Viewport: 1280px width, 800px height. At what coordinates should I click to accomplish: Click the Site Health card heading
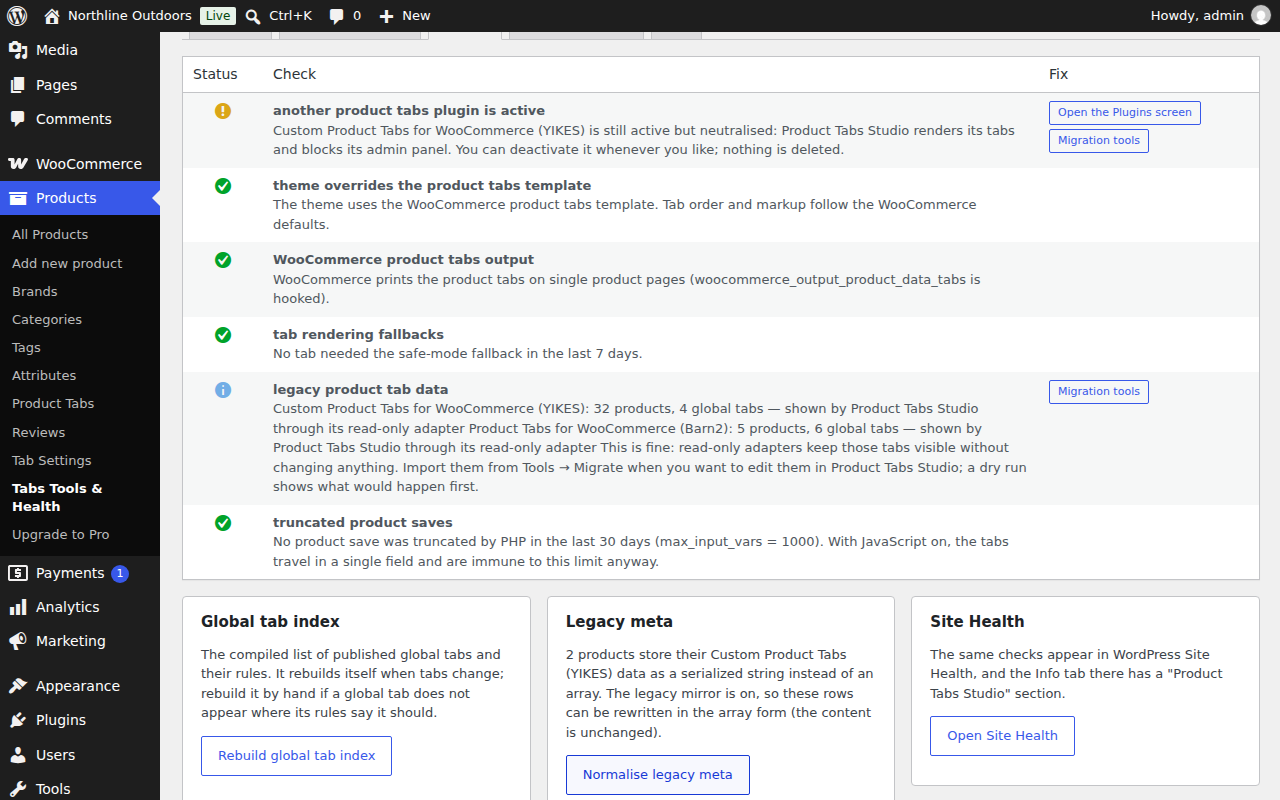point(977,621)
